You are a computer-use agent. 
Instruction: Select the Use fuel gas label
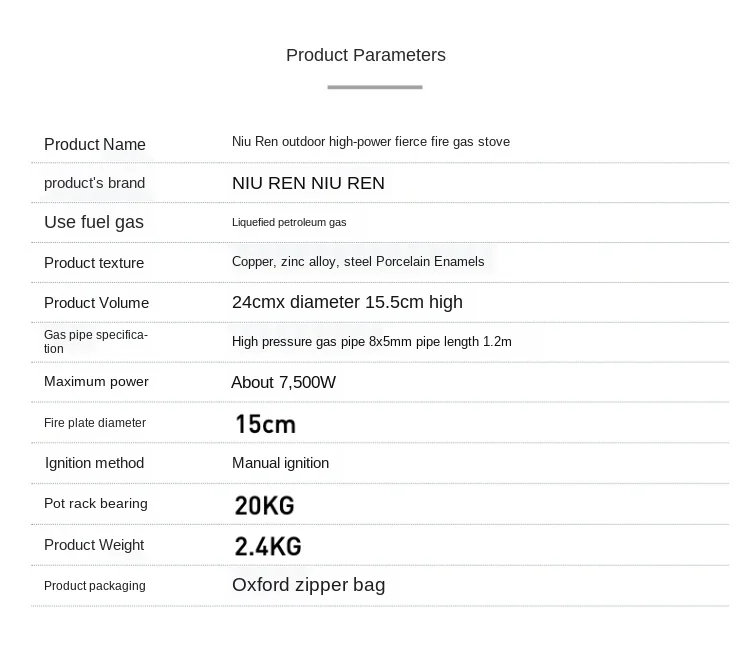(x=94, y=222)
